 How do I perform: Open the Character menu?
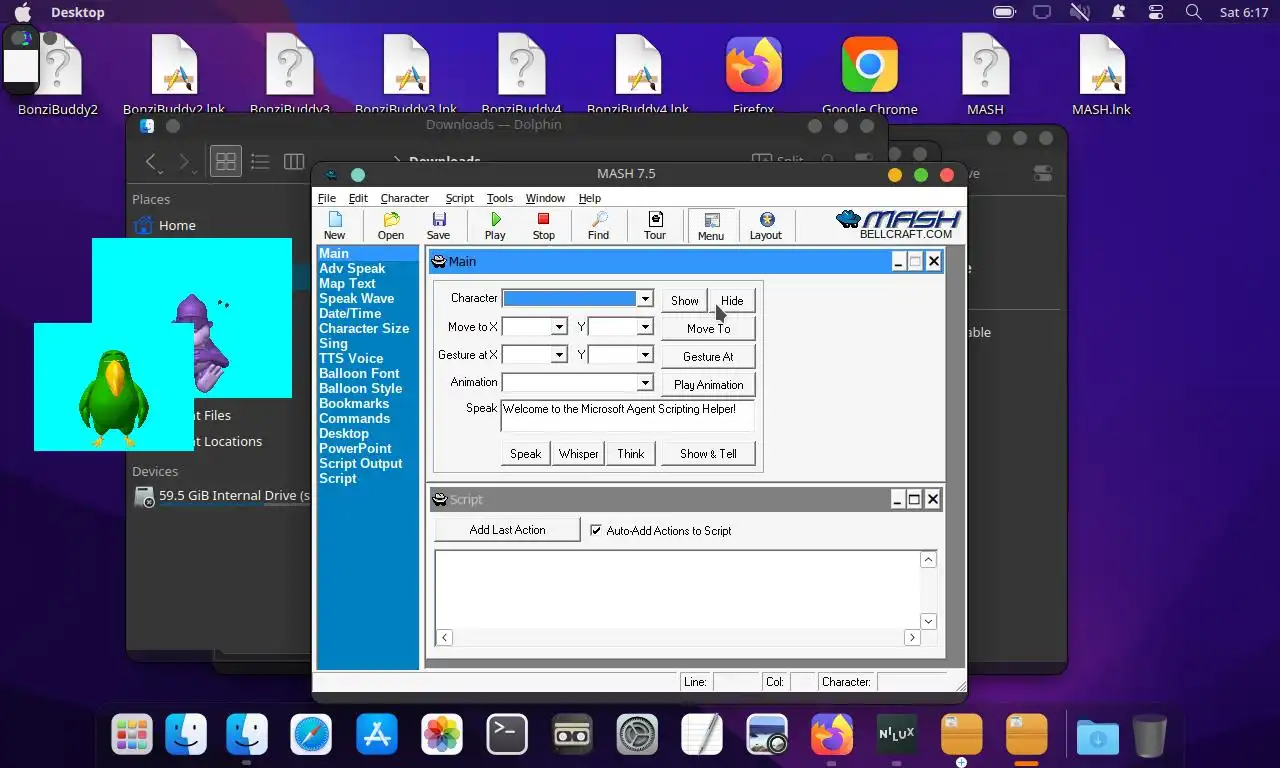point(404,198)
